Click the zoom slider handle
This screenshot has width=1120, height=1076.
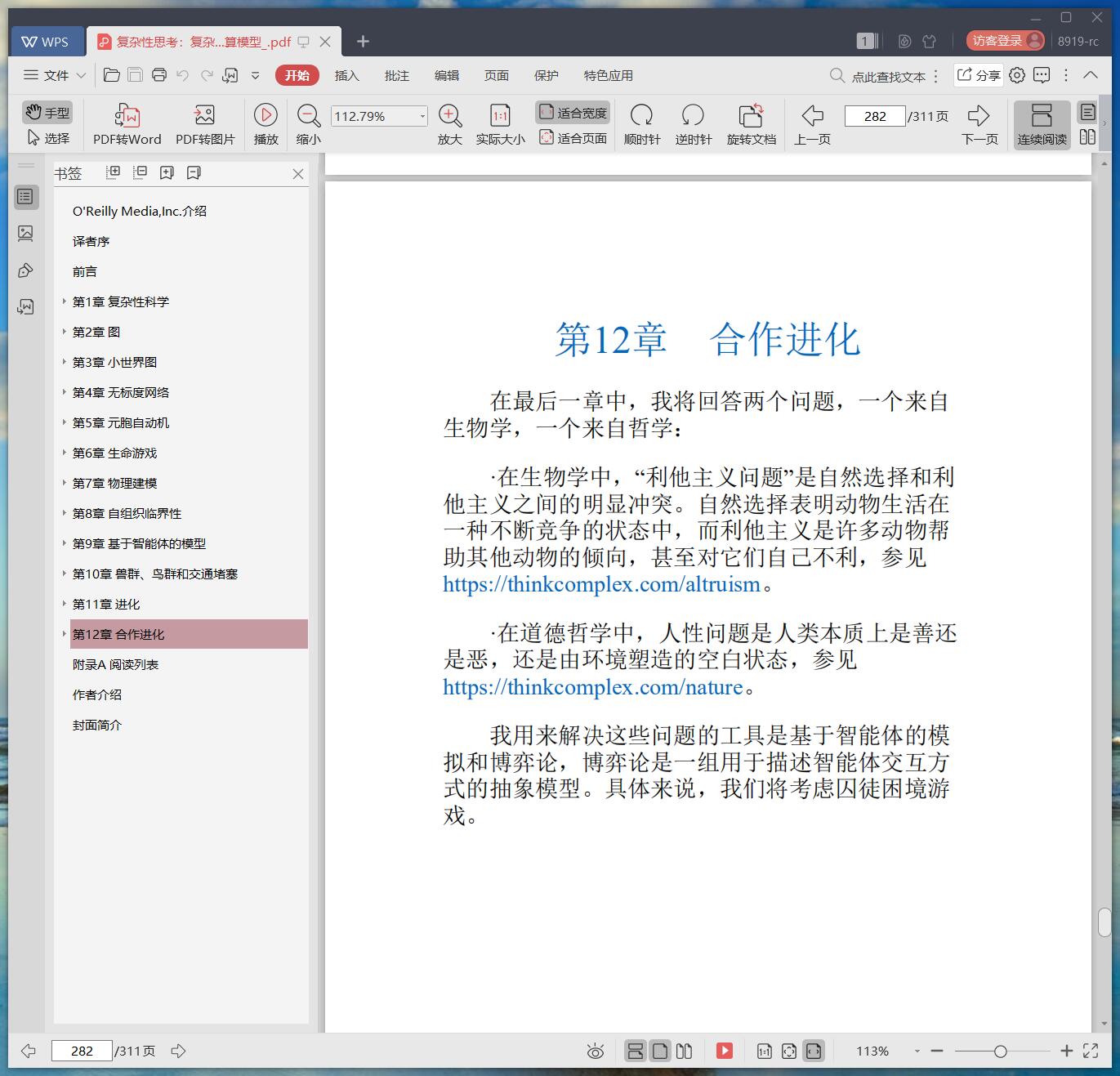click(1000, 1051)
